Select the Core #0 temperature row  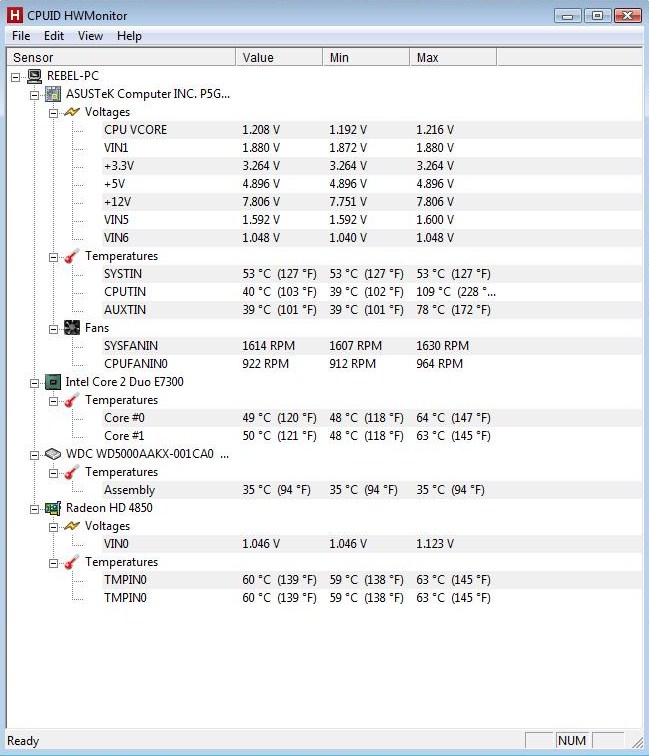click(372, 418)
